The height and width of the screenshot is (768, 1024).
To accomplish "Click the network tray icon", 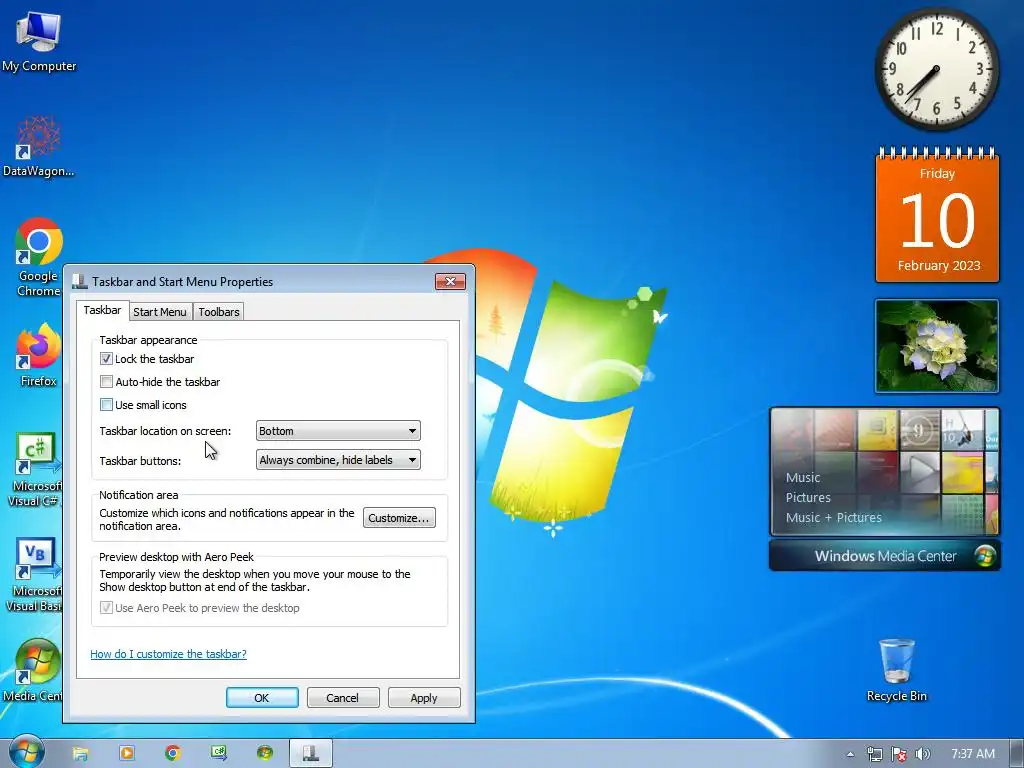I will (874, 754).
